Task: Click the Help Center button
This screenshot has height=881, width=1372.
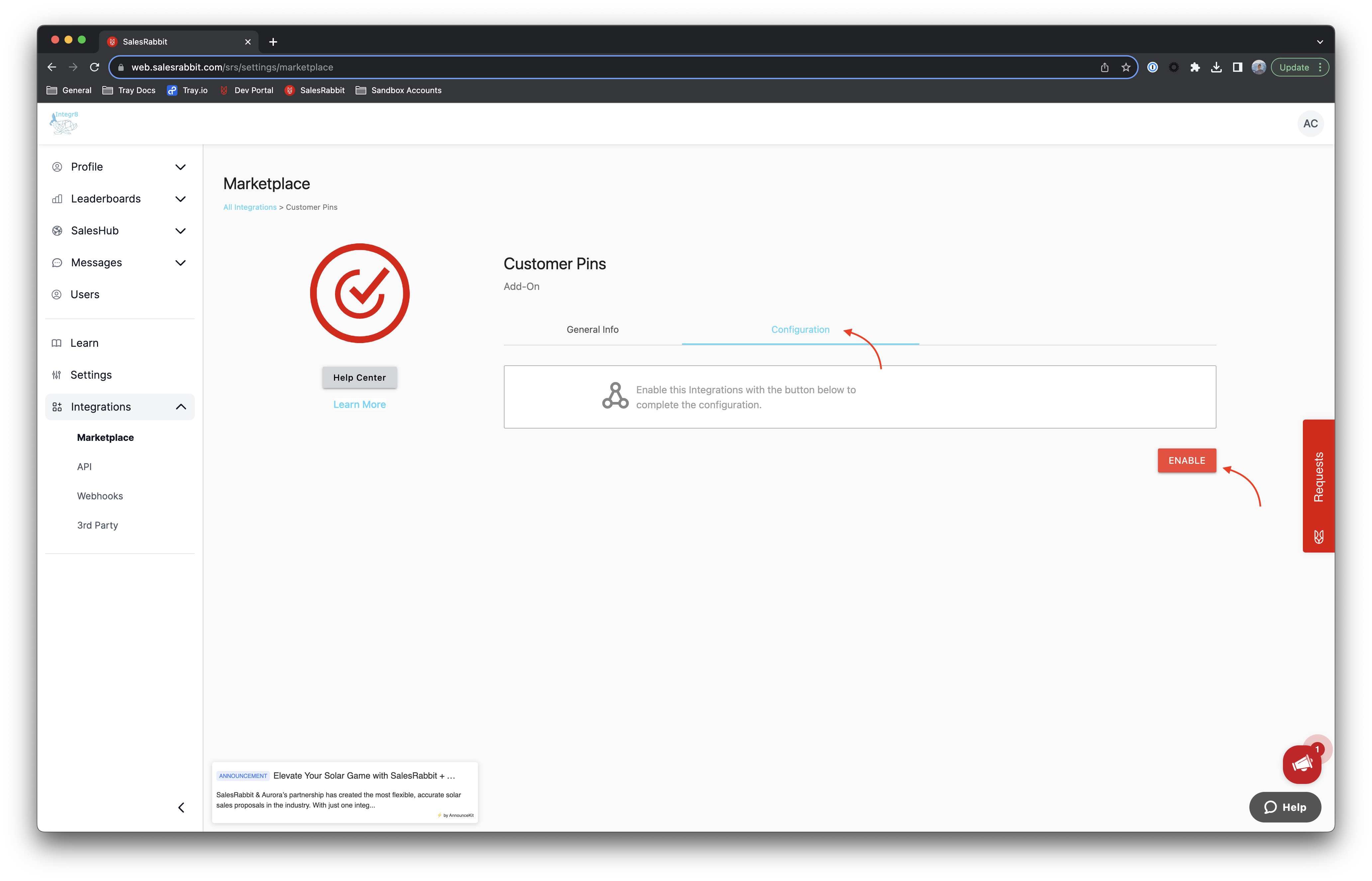Action: pos(359,378)
